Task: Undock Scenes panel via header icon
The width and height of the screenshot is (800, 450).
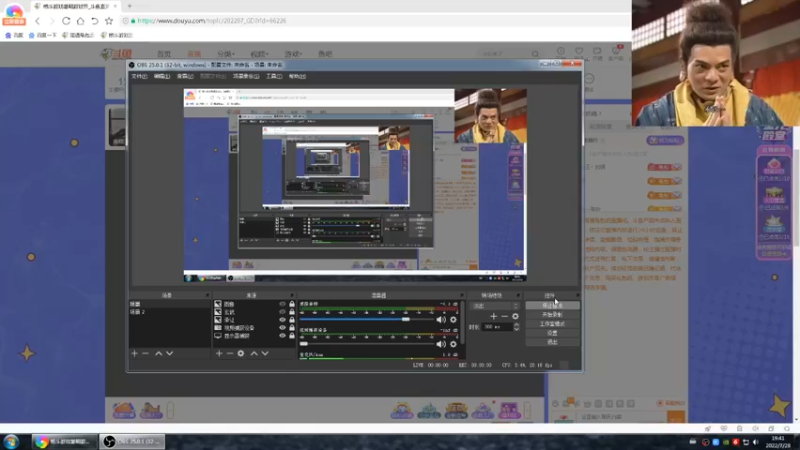Action: [x=207, y=295]
